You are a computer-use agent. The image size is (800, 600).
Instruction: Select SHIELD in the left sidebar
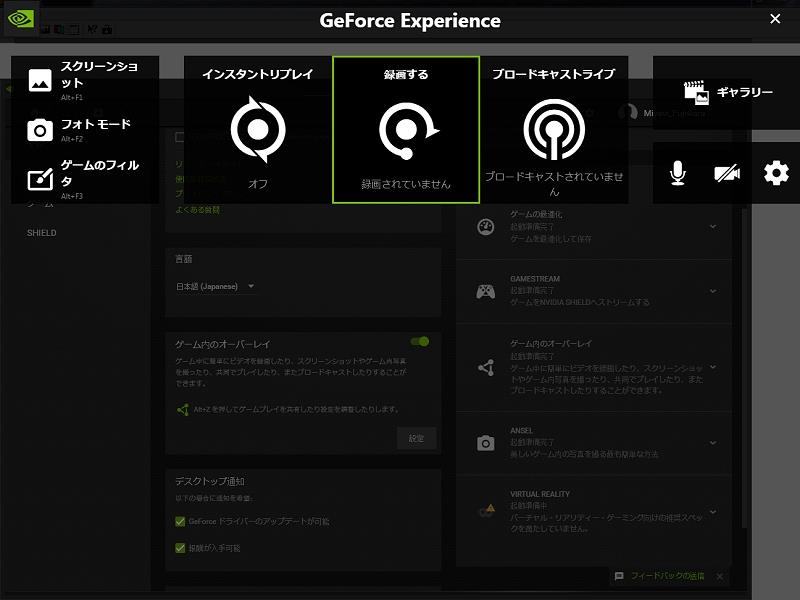pyautogui.click(x=42, y=233)
